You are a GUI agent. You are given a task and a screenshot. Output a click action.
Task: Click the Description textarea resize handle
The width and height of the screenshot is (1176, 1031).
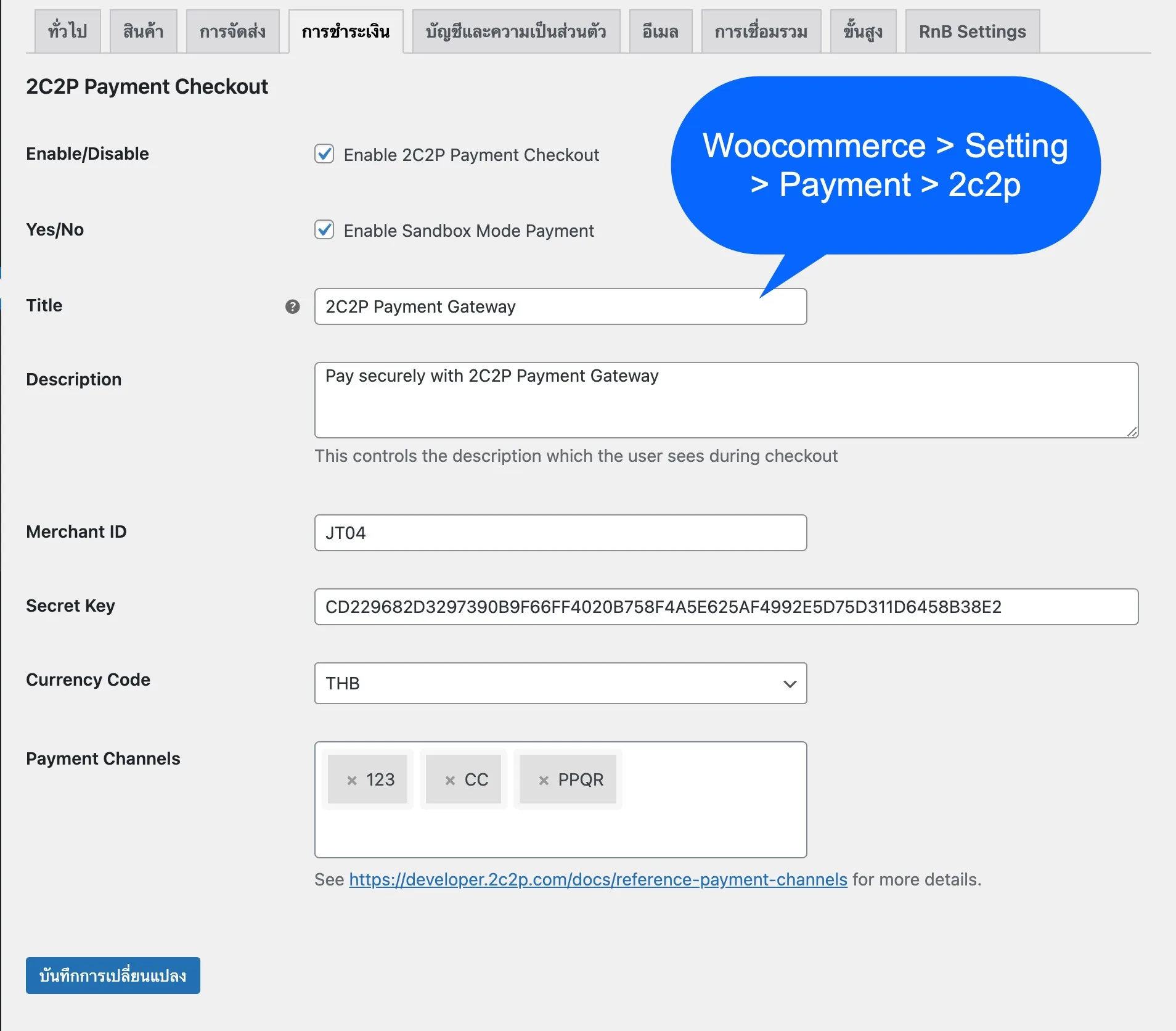1132,432
